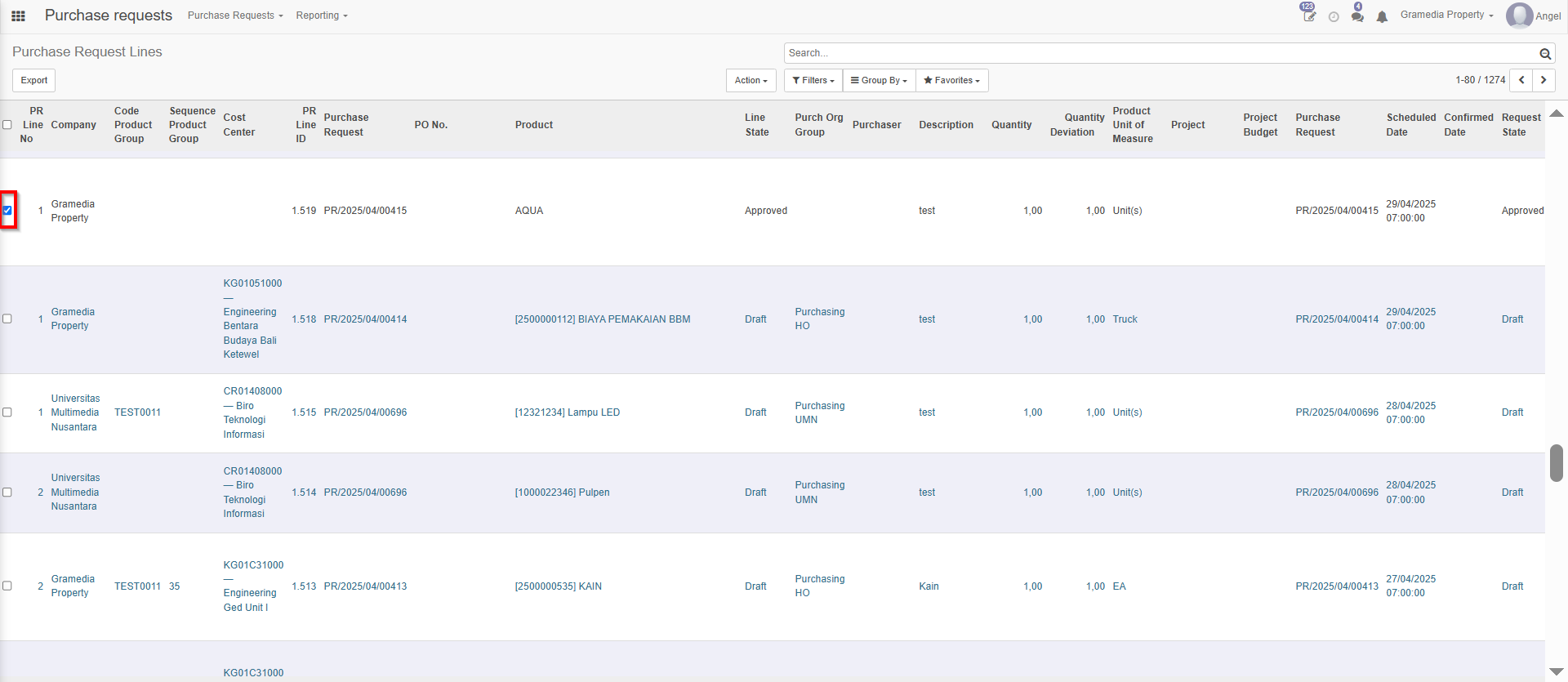This screenshot has width=1568, height=682.
Task: Click the clock activity icon
Action: (x=1334, y=16)
